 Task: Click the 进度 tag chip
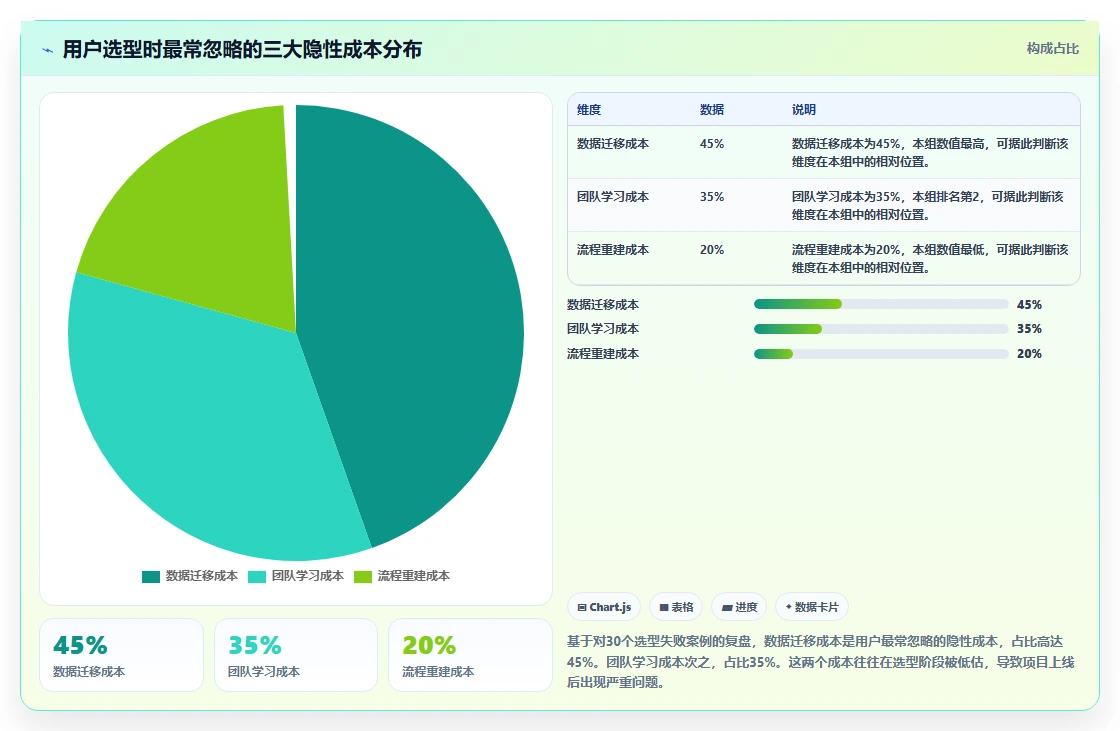[739, 607]
